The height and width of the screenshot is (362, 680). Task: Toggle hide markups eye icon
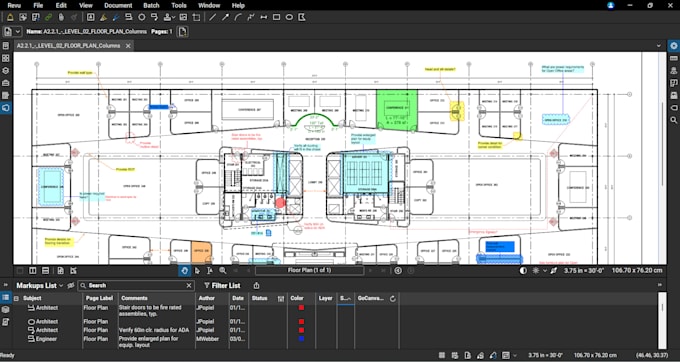(x=71, y=285)
